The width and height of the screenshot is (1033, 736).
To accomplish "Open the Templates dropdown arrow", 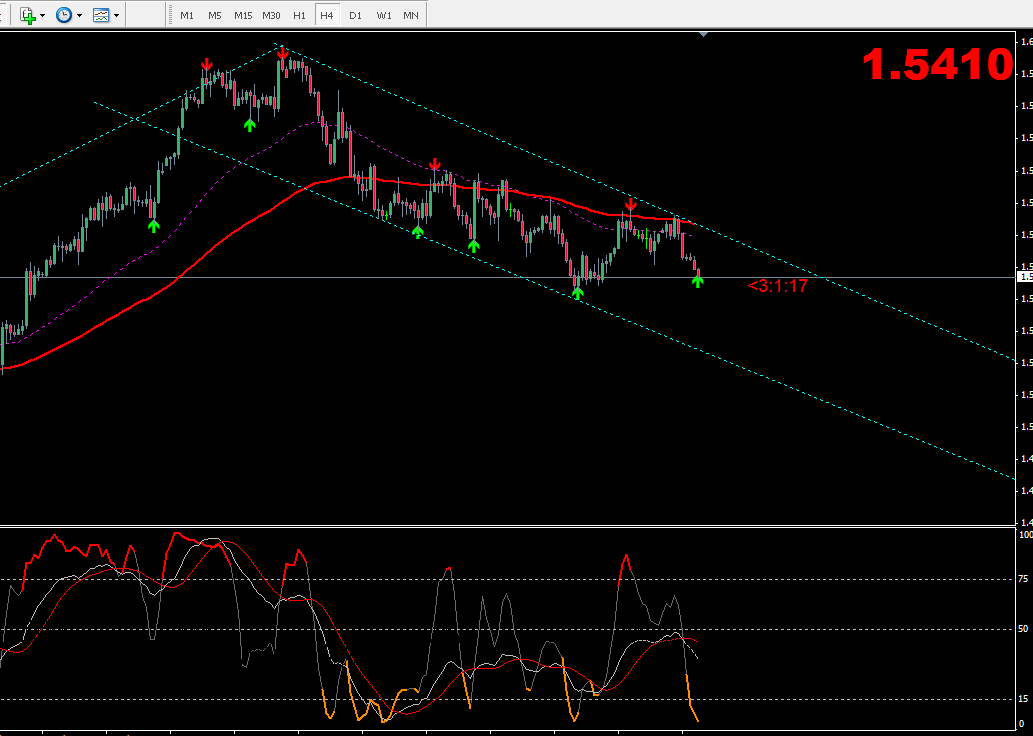I will tap(117, 16).
